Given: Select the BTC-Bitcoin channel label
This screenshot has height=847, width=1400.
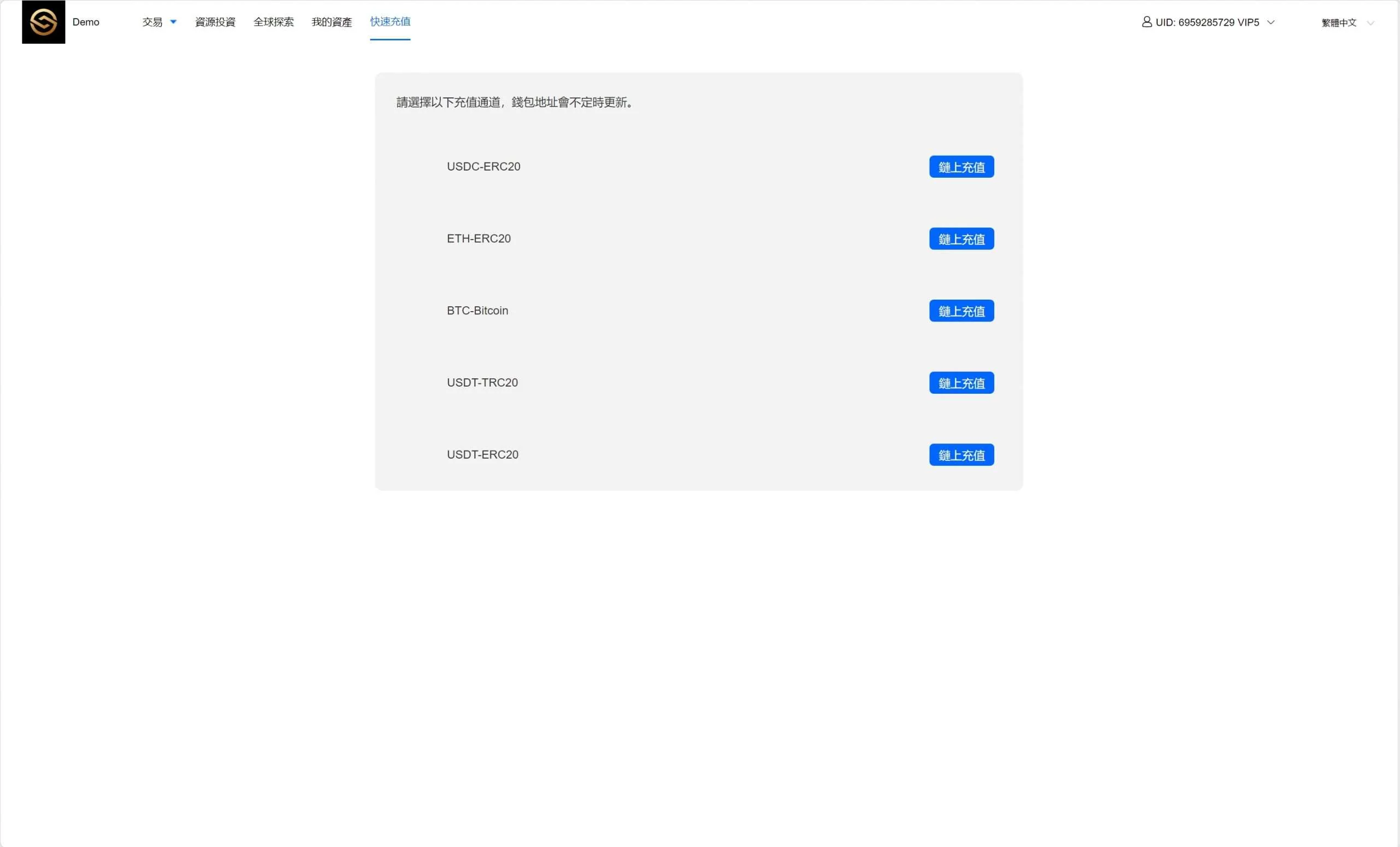Looking at the screenshot, I should tap(477, 311).
